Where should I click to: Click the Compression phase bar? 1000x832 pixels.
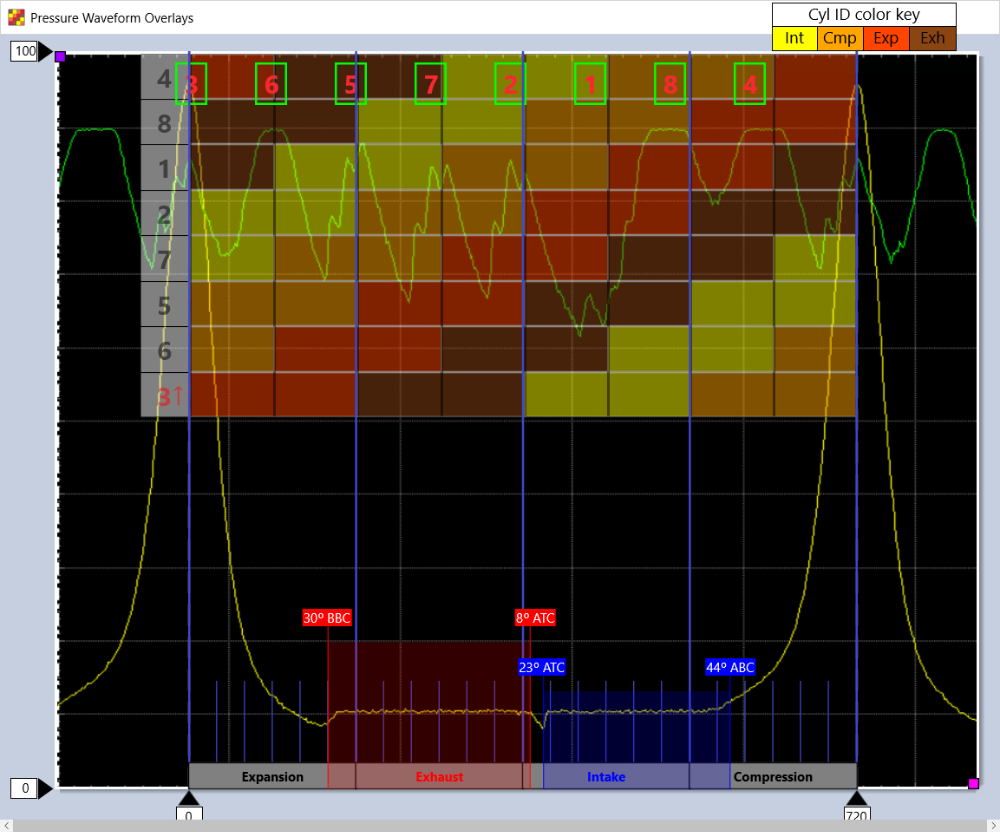773,777
